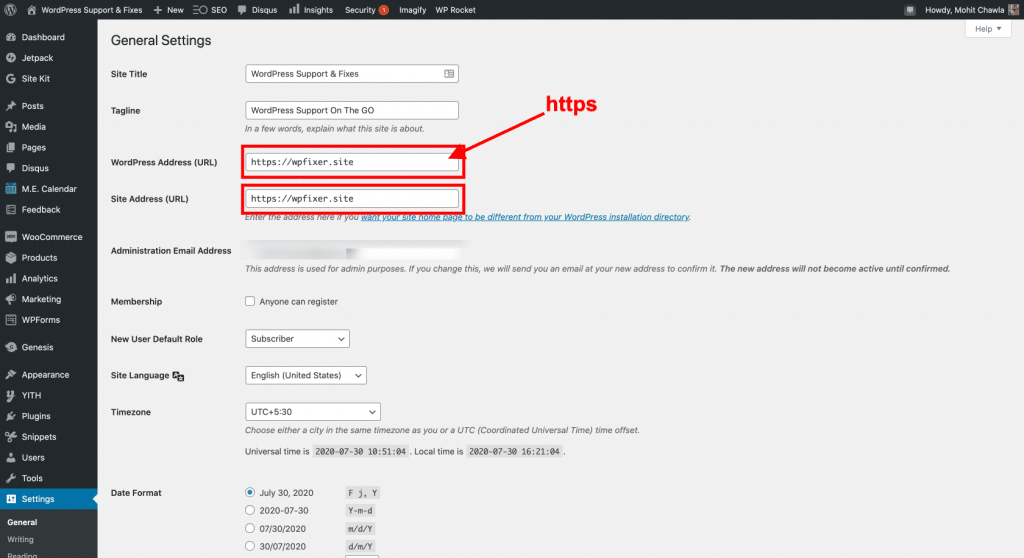Open Howdy, Mohit Chawla account menu

972,10
